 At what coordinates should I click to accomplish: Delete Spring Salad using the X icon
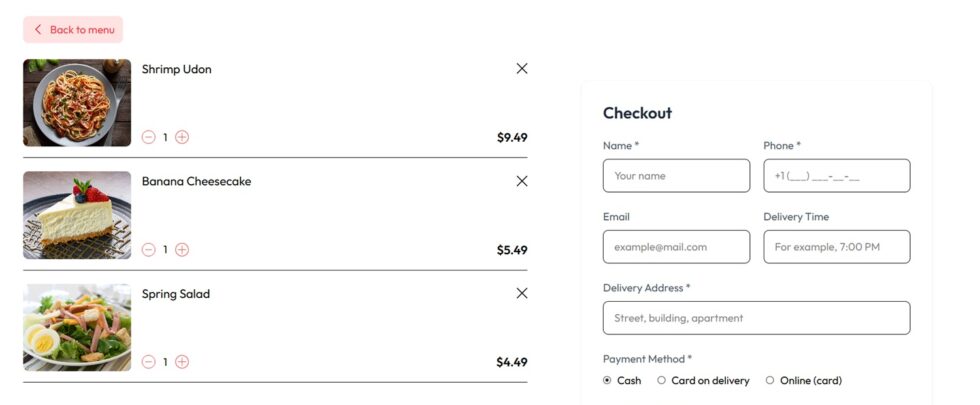522,293
